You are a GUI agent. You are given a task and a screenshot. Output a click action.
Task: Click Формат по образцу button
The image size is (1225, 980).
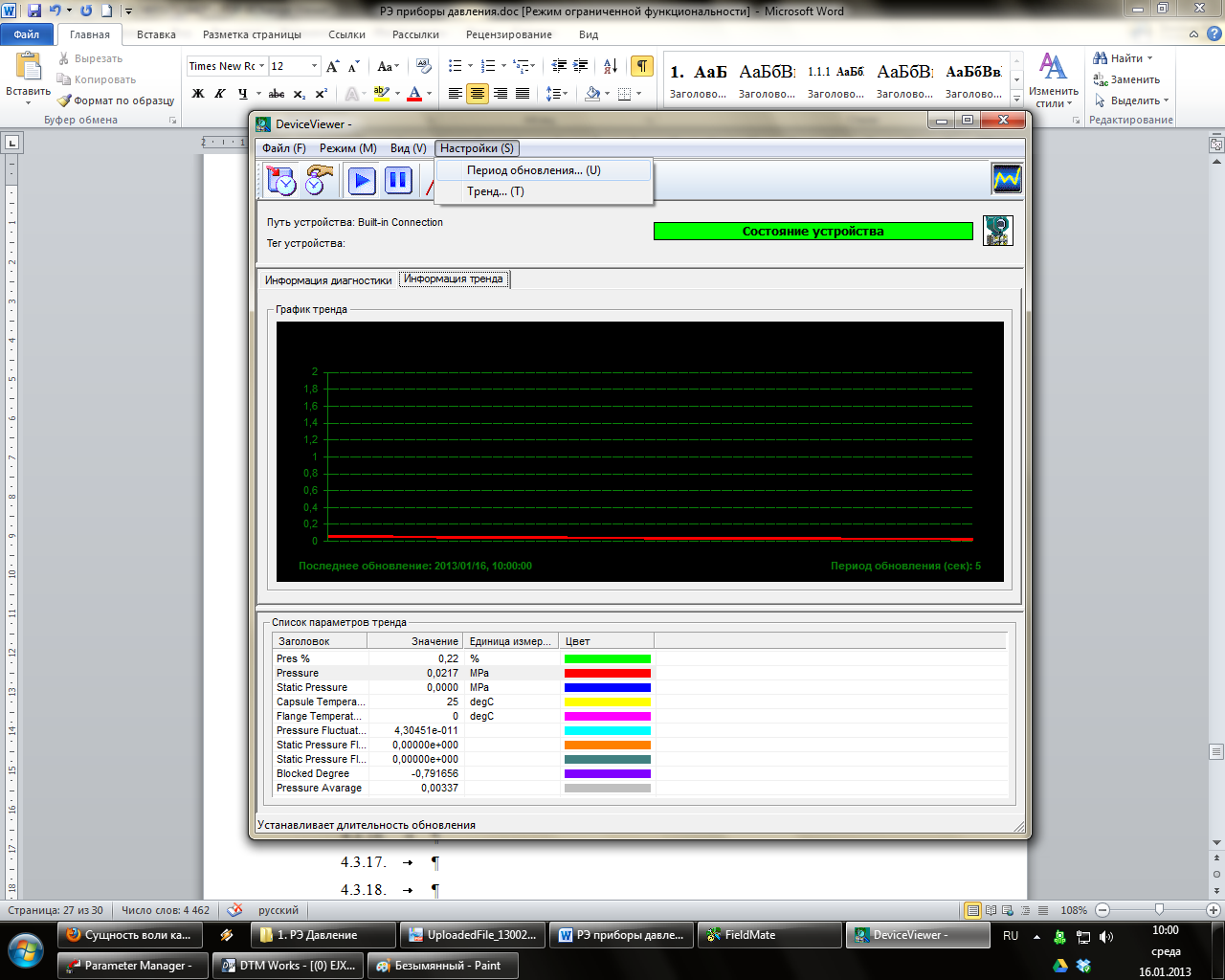116,100
